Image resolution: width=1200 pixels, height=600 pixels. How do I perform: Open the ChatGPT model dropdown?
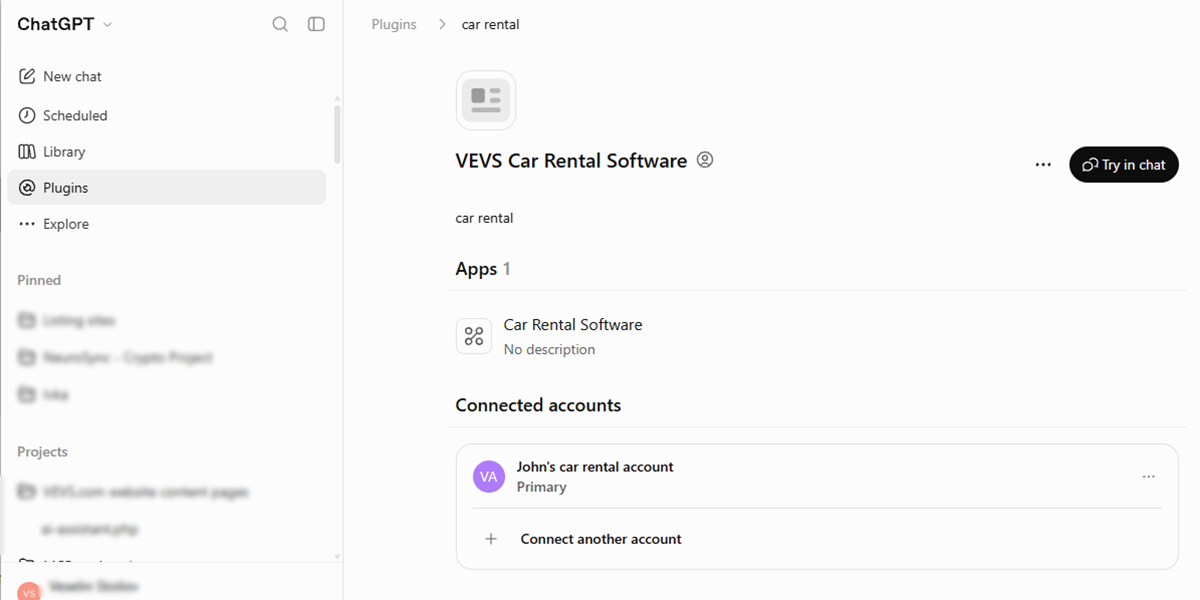tap(64, 24)
